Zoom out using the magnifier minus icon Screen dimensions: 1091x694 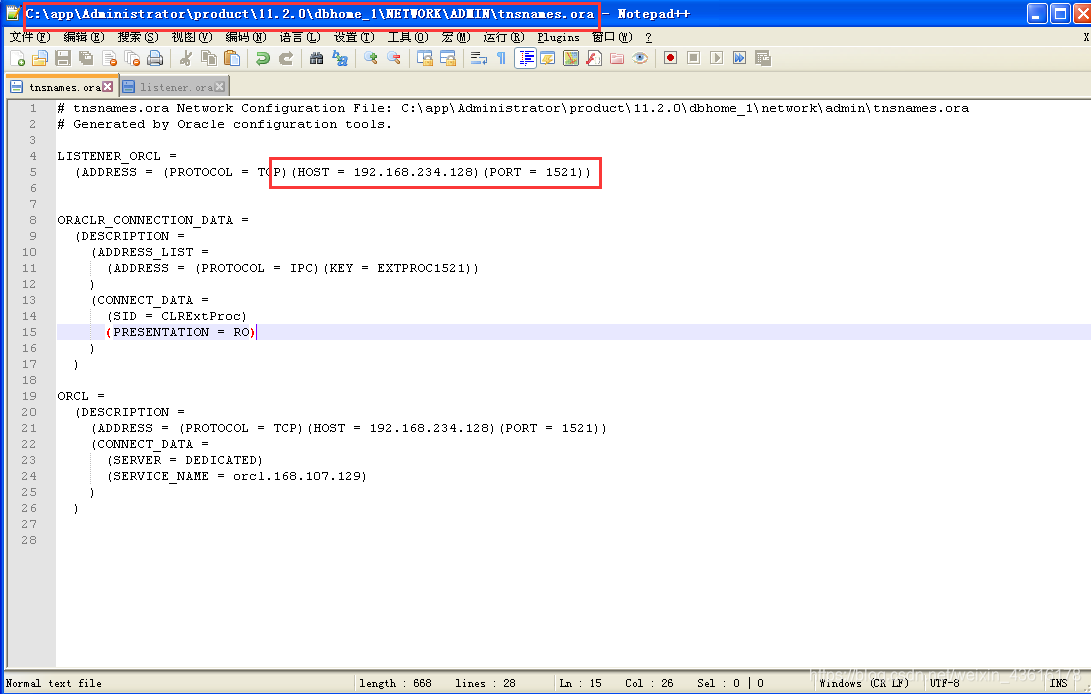[393, 58]
